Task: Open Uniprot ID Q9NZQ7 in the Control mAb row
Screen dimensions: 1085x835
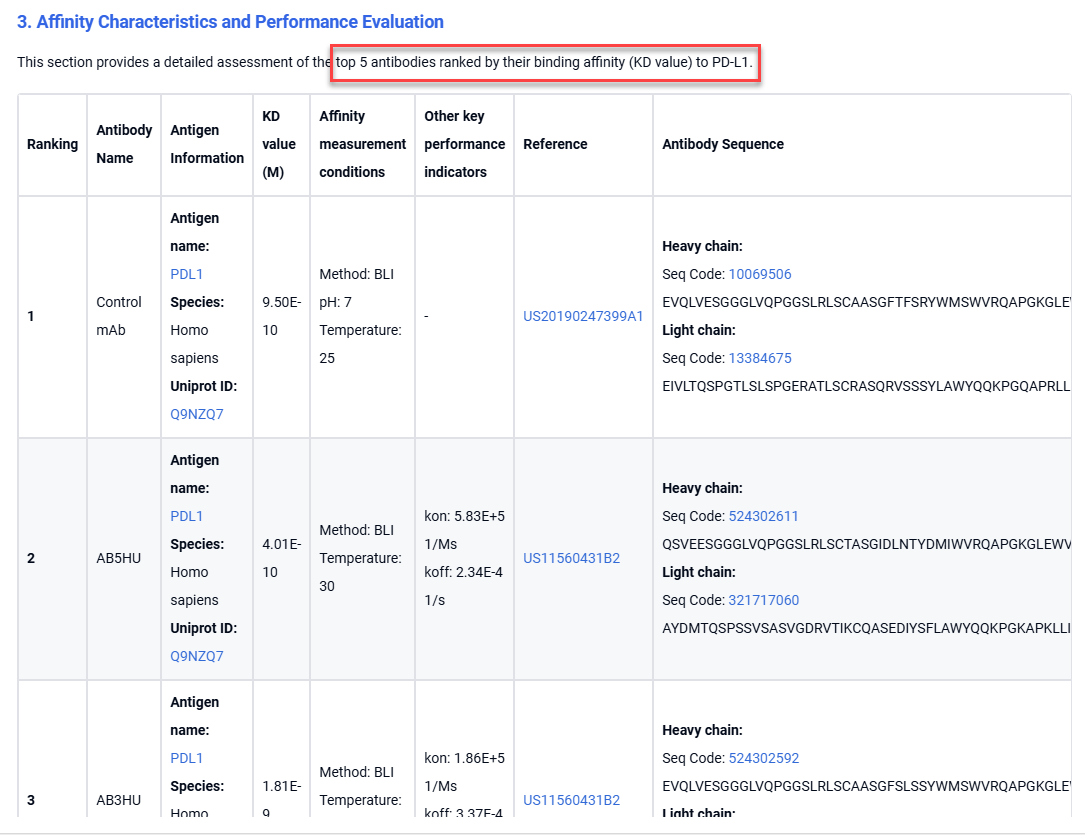Action: pos(197,414)
